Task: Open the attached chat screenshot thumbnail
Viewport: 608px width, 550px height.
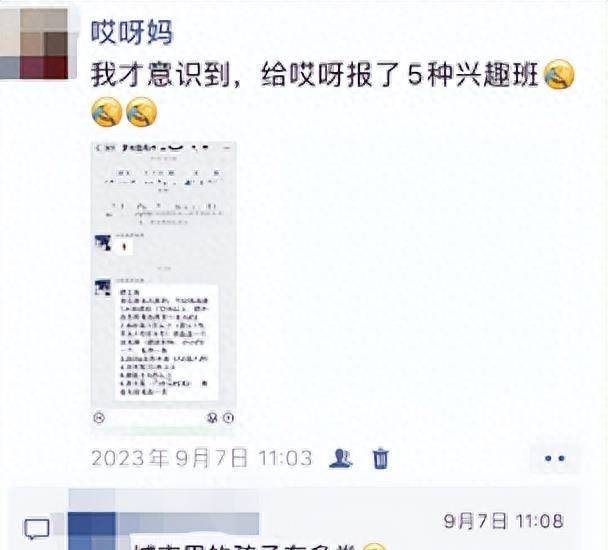Action: point(164,288)
